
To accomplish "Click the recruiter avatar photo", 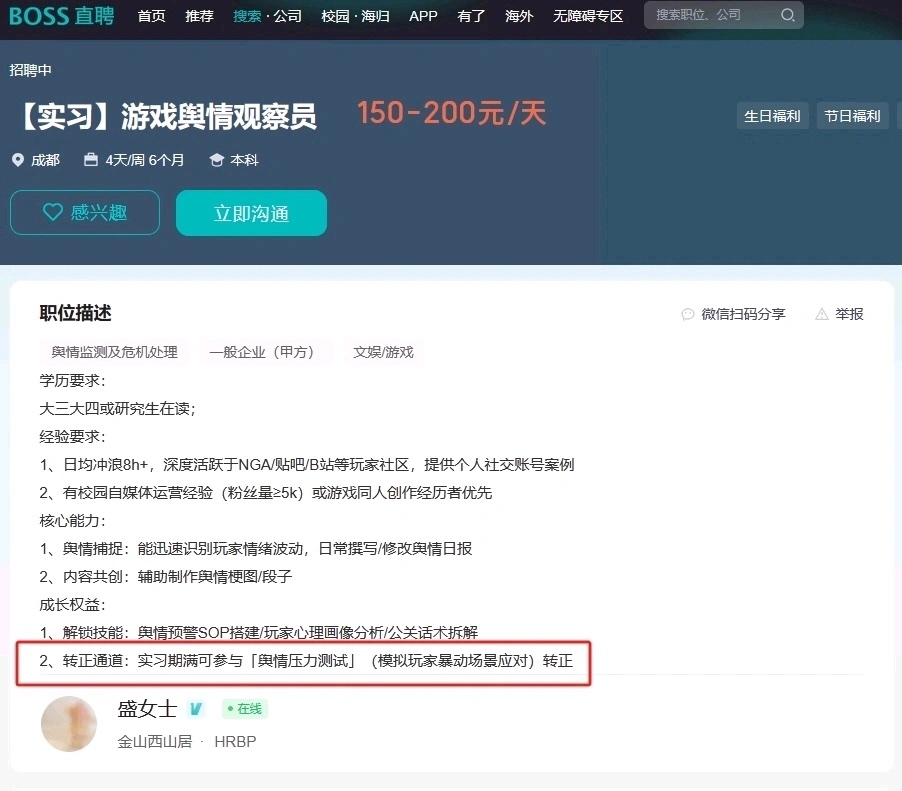I will tap(69, 724).
